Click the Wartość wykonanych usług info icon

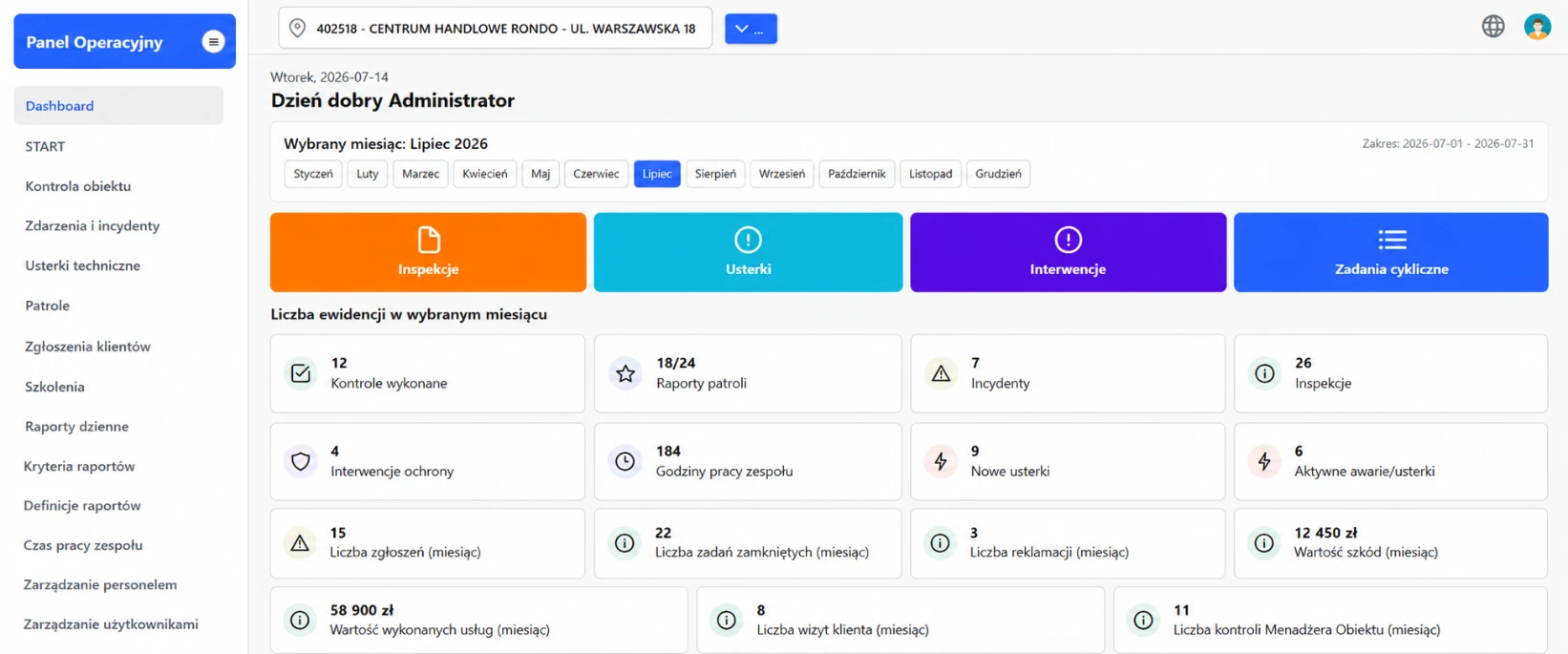pyautogui.click(x=300, y=621)
